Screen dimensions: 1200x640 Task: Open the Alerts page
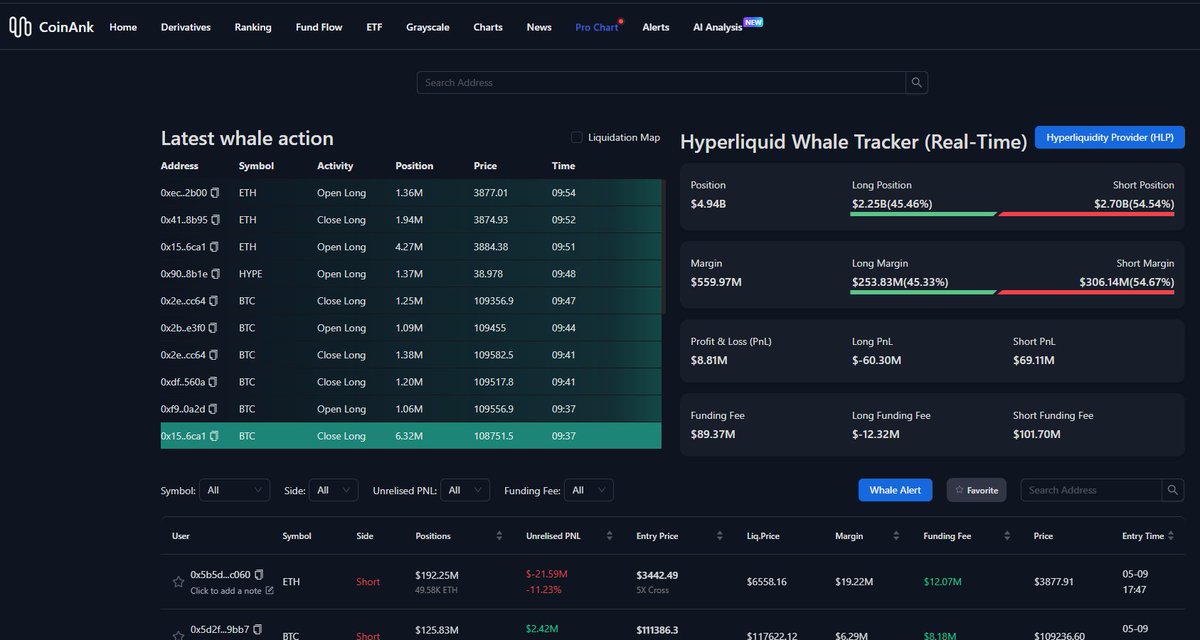point(656,27)
